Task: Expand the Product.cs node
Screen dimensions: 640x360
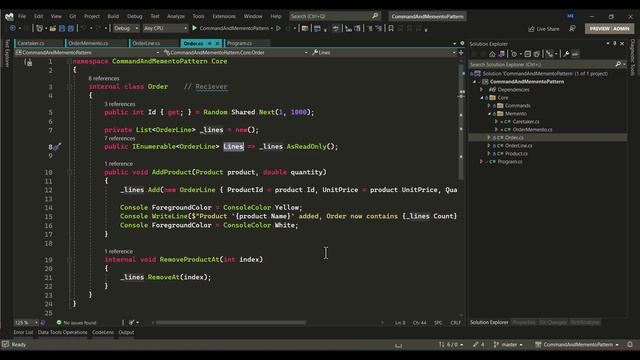Action: pyautogui.click(x=489, y=153)
